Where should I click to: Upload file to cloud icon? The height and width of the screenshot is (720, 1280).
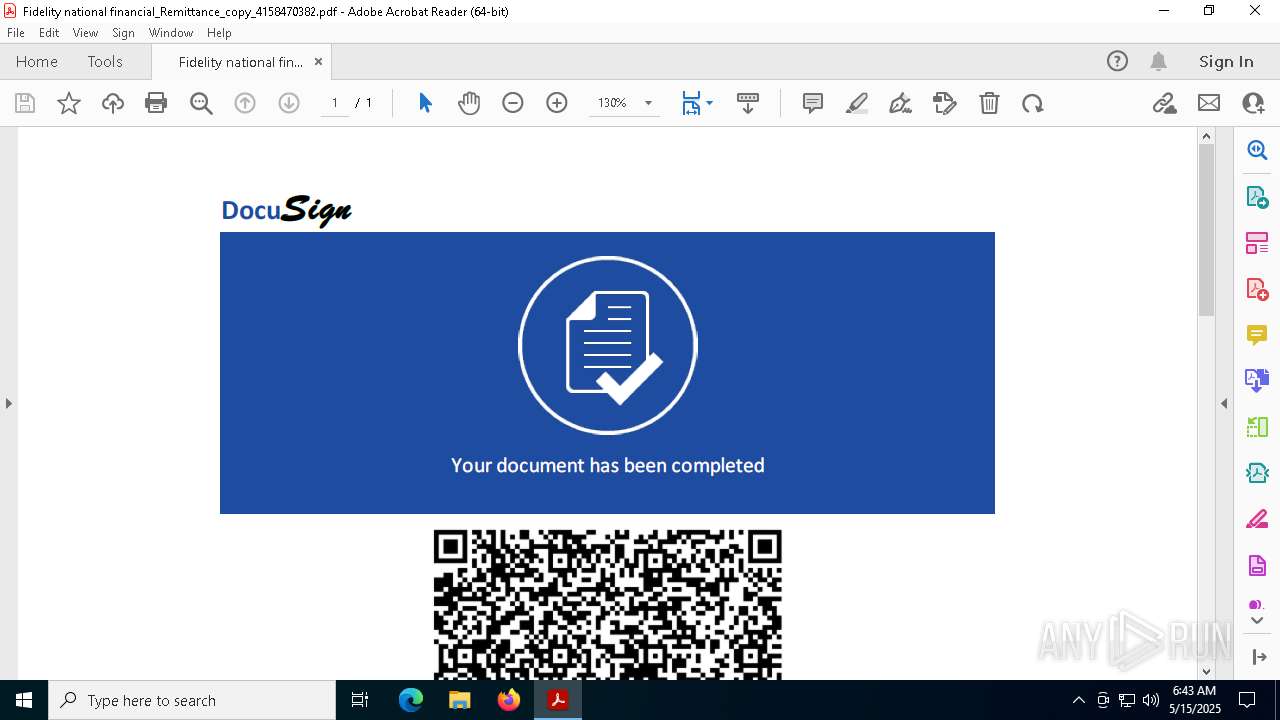(x=113, y=103)
